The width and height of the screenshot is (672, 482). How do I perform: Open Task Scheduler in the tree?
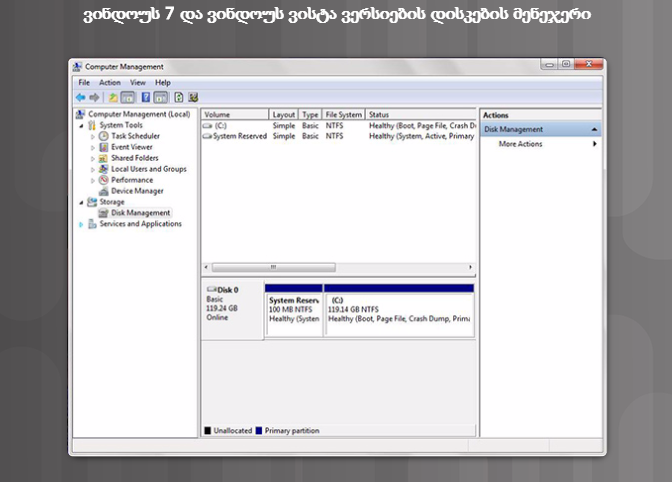[x=134, y=136]
